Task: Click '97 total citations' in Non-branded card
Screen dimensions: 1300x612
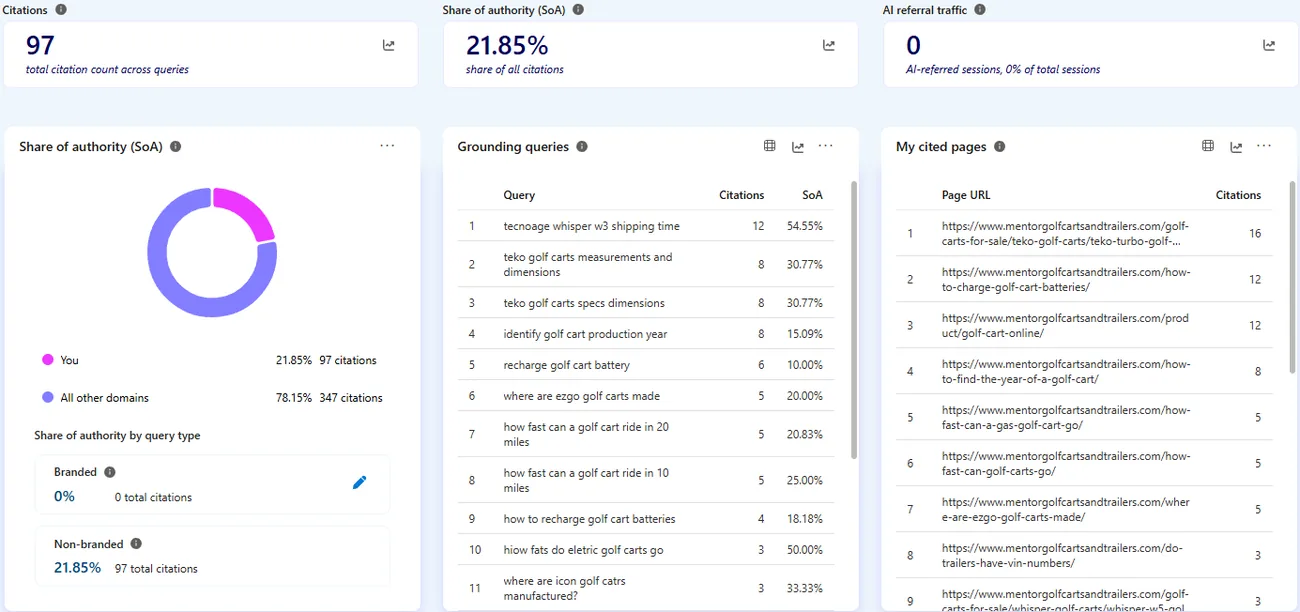Action: coord(156,568)
